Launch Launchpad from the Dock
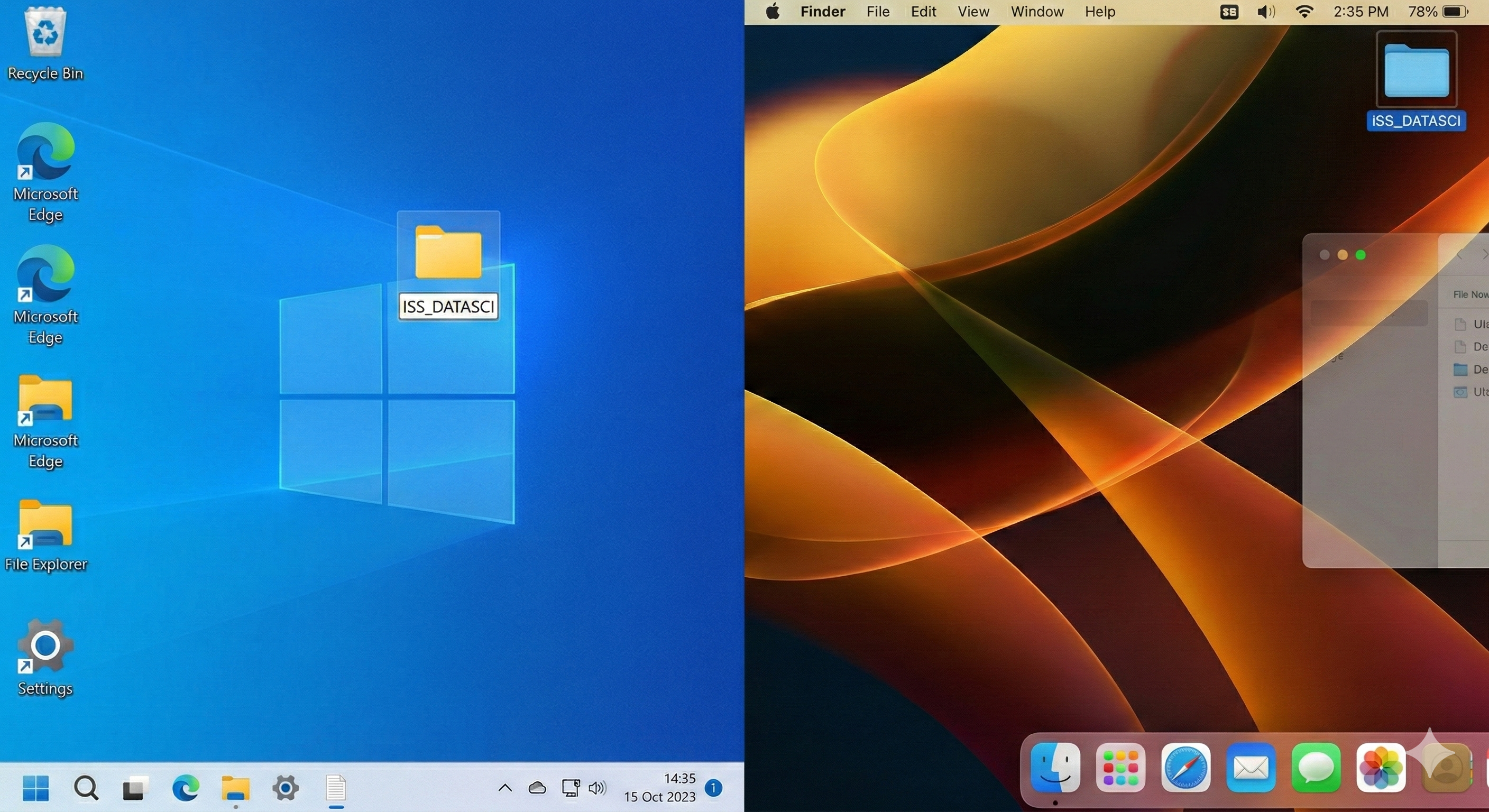The height and width of the screenshot is (812, 1489). pos(1120,768)
